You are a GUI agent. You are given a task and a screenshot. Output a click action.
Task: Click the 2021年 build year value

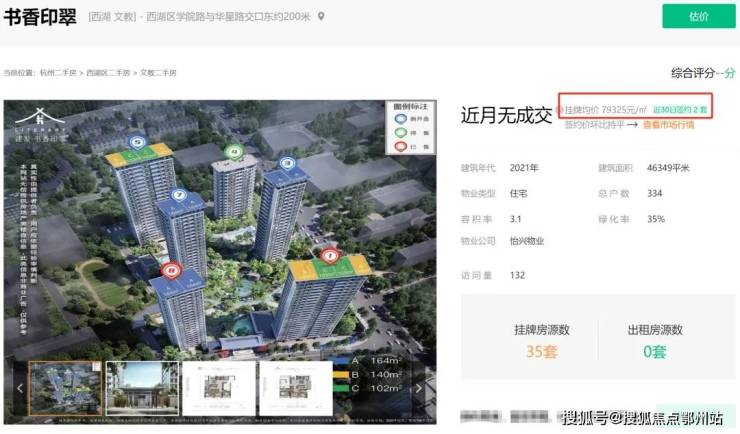point(524,168)
